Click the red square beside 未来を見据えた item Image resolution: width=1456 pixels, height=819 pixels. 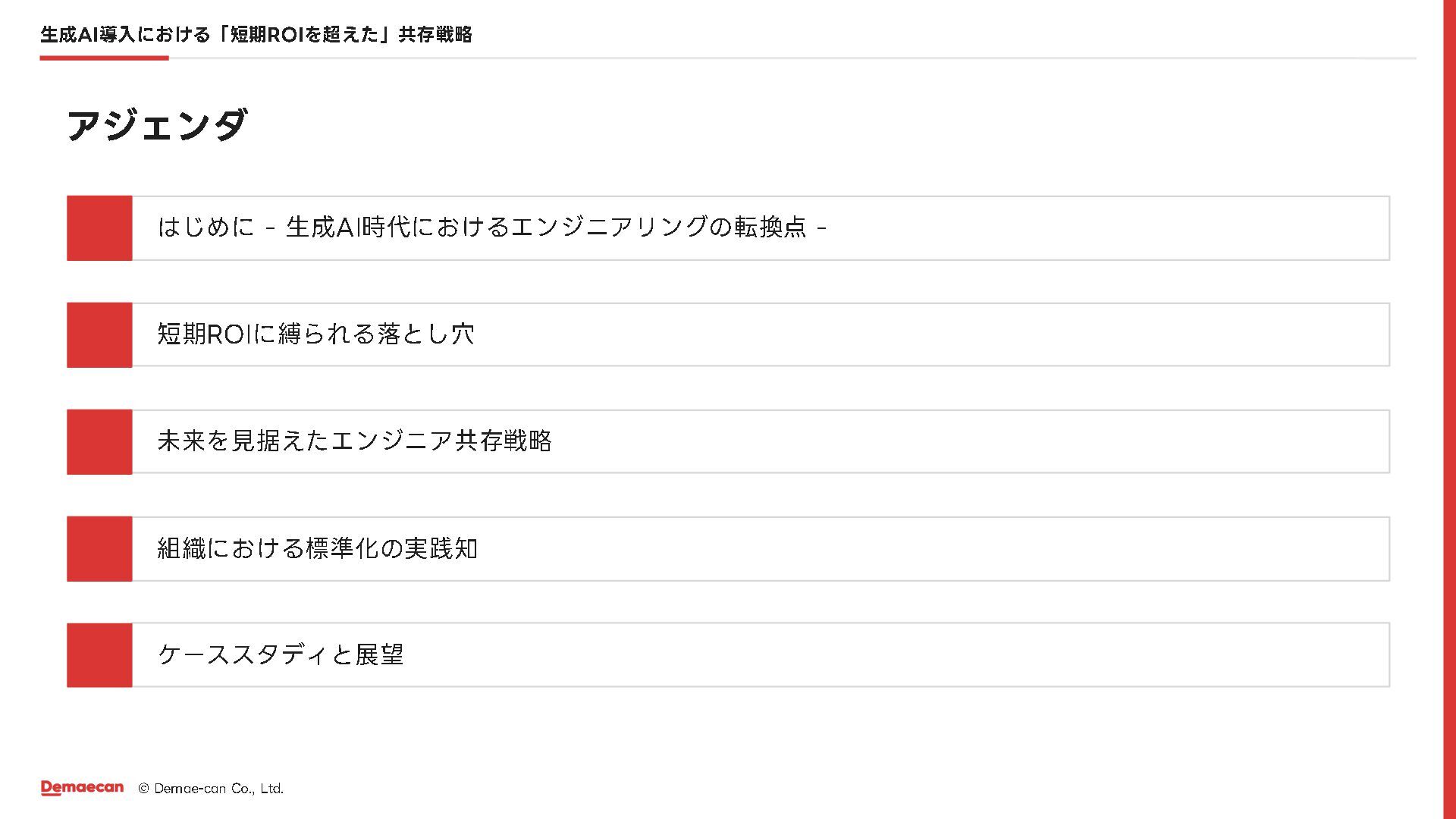tap(99, 442)
